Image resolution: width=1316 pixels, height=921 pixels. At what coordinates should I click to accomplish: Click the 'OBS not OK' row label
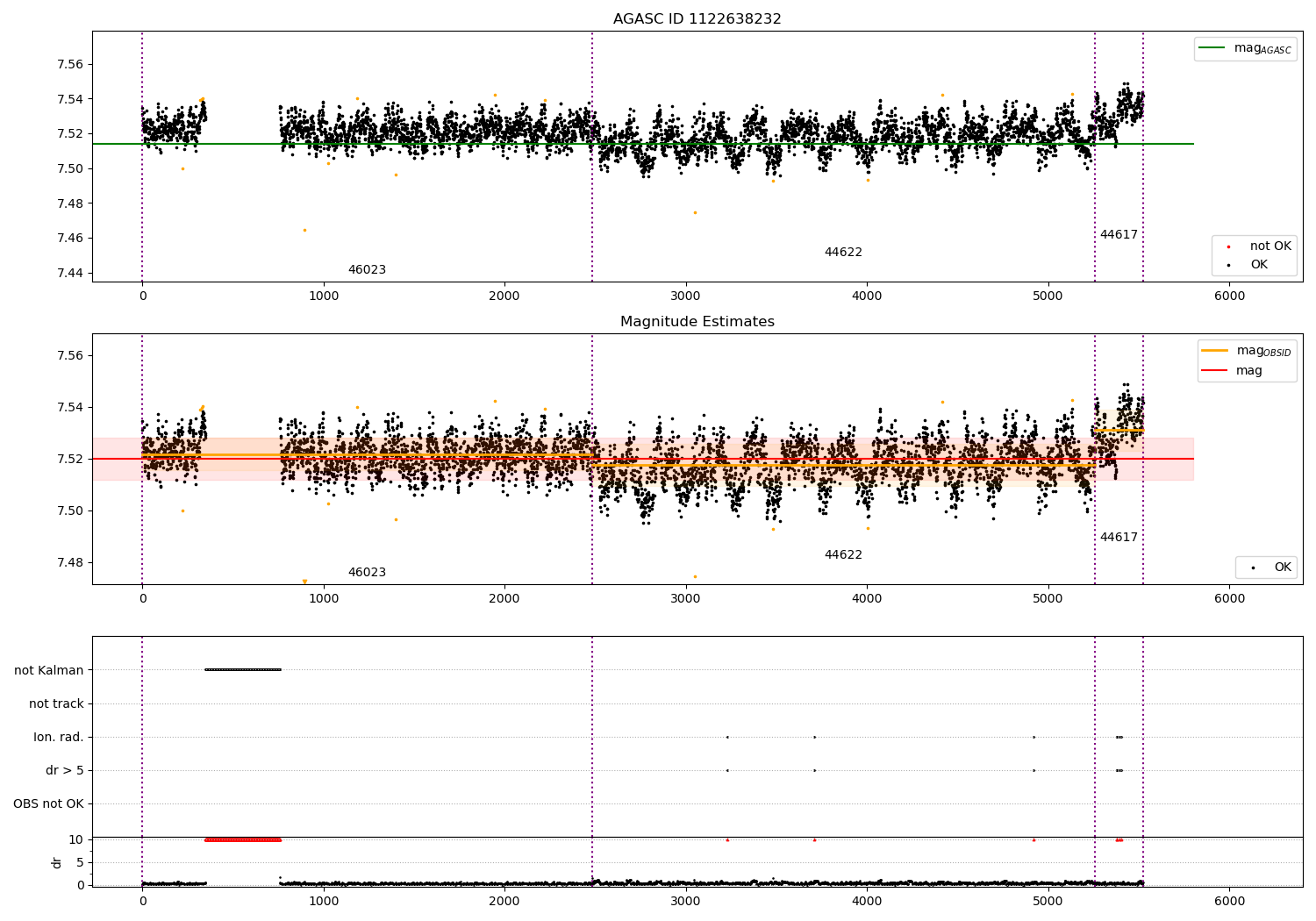pos(49,803)
